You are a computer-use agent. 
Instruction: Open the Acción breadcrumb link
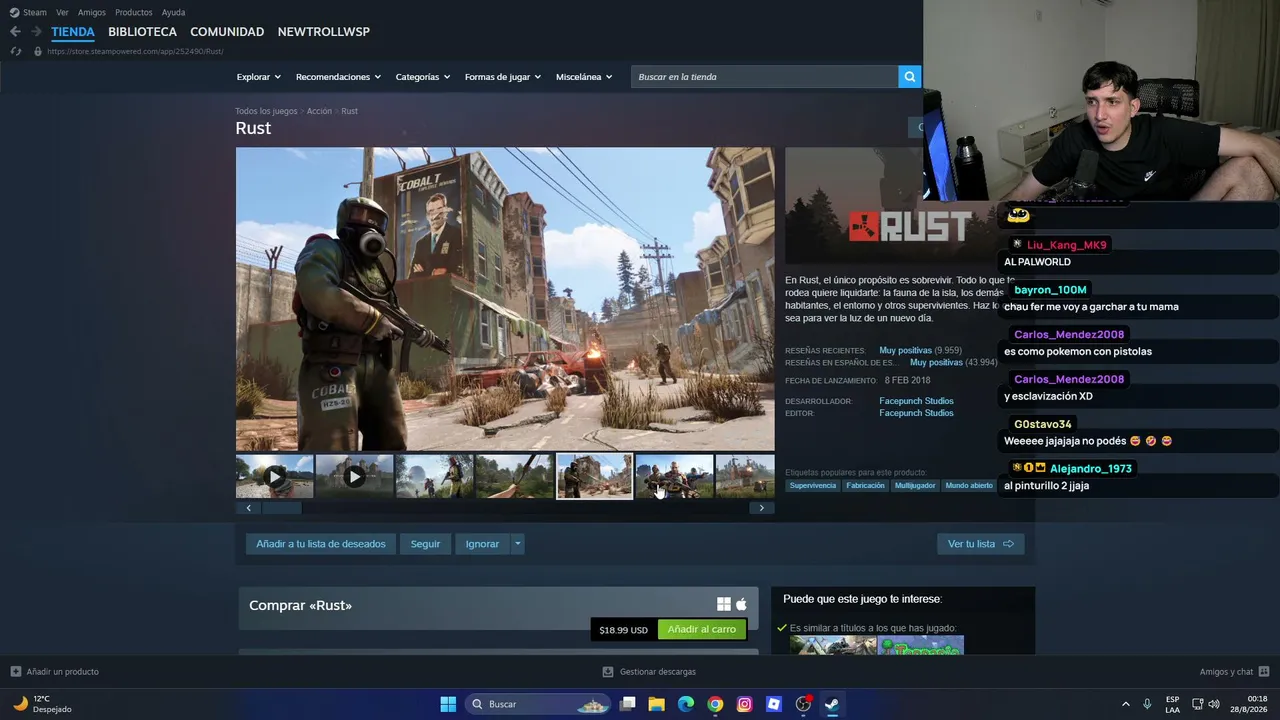pos(319,111)
